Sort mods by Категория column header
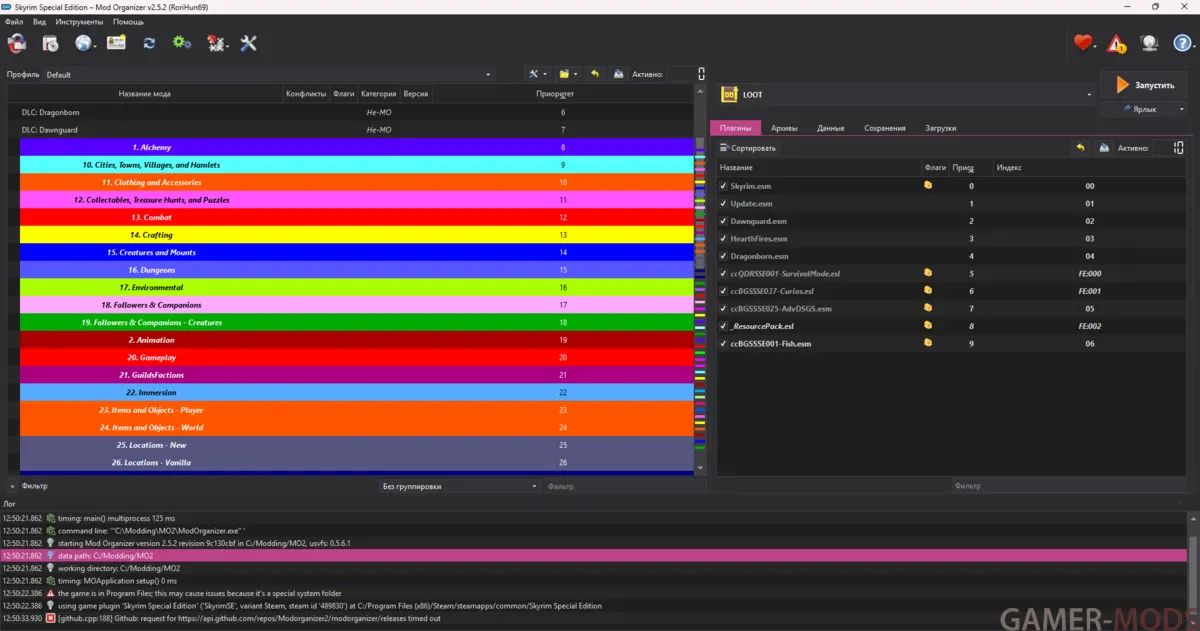Screen dimensions: 1200x631 point(379,94)
